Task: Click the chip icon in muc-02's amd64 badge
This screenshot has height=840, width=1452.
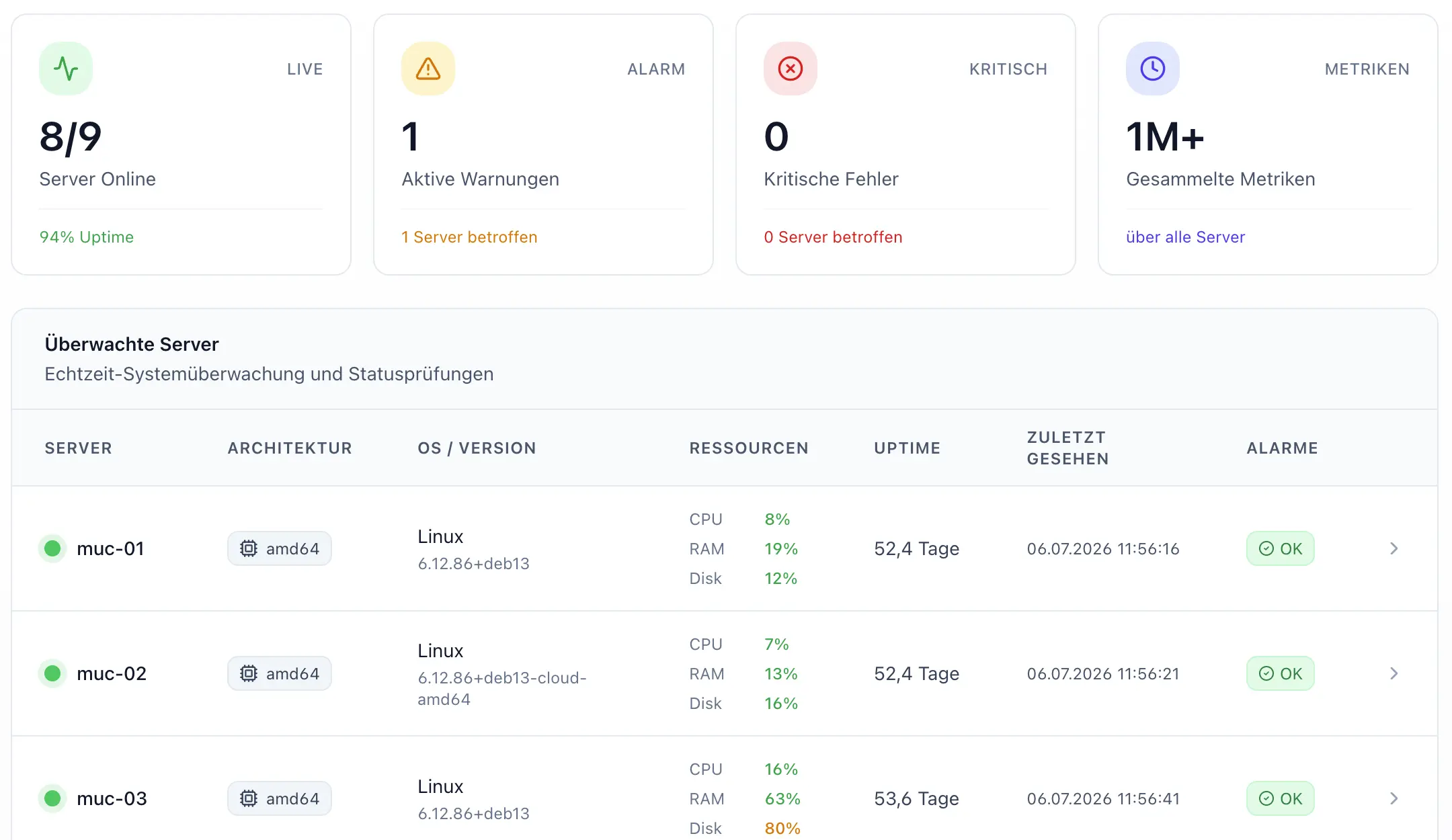Action: point(249,673)
